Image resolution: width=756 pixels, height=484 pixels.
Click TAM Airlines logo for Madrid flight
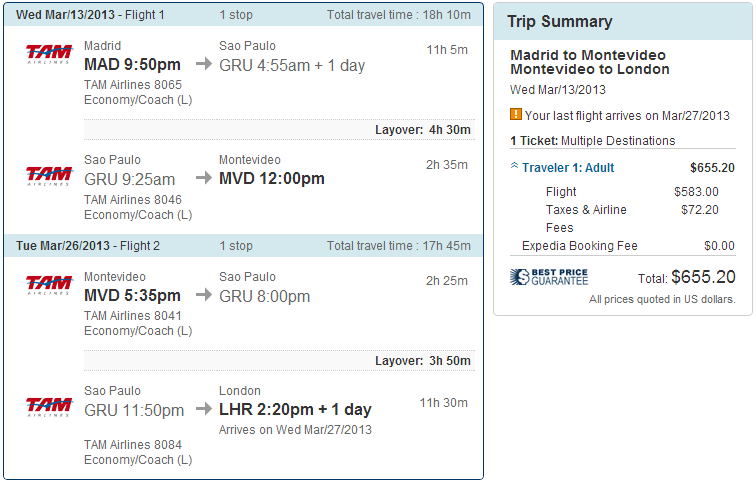pyautogui.click(x=49, y=54)
